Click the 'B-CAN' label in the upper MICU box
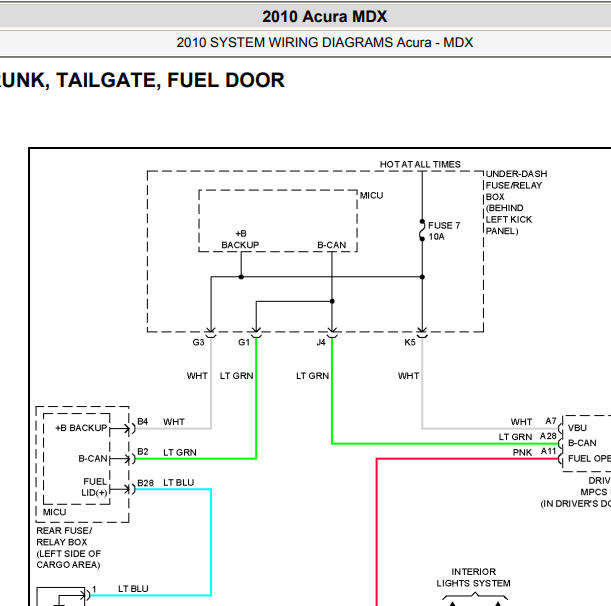Screen dimensions: 611x606 click(x=332, y=245)
